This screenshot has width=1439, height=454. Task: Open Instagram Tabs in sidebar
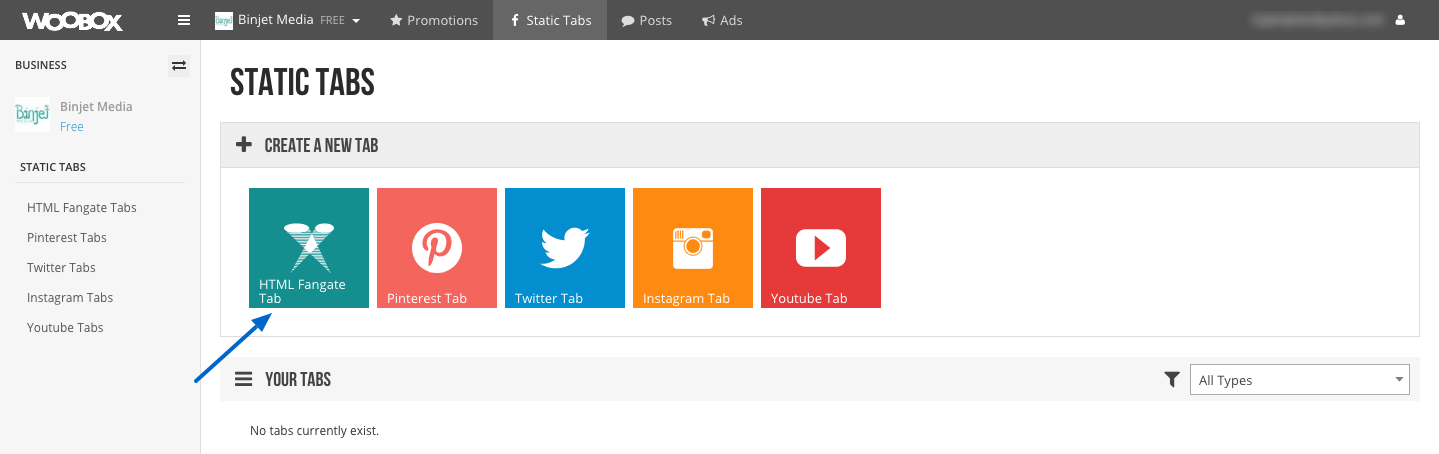pos(70,298)
